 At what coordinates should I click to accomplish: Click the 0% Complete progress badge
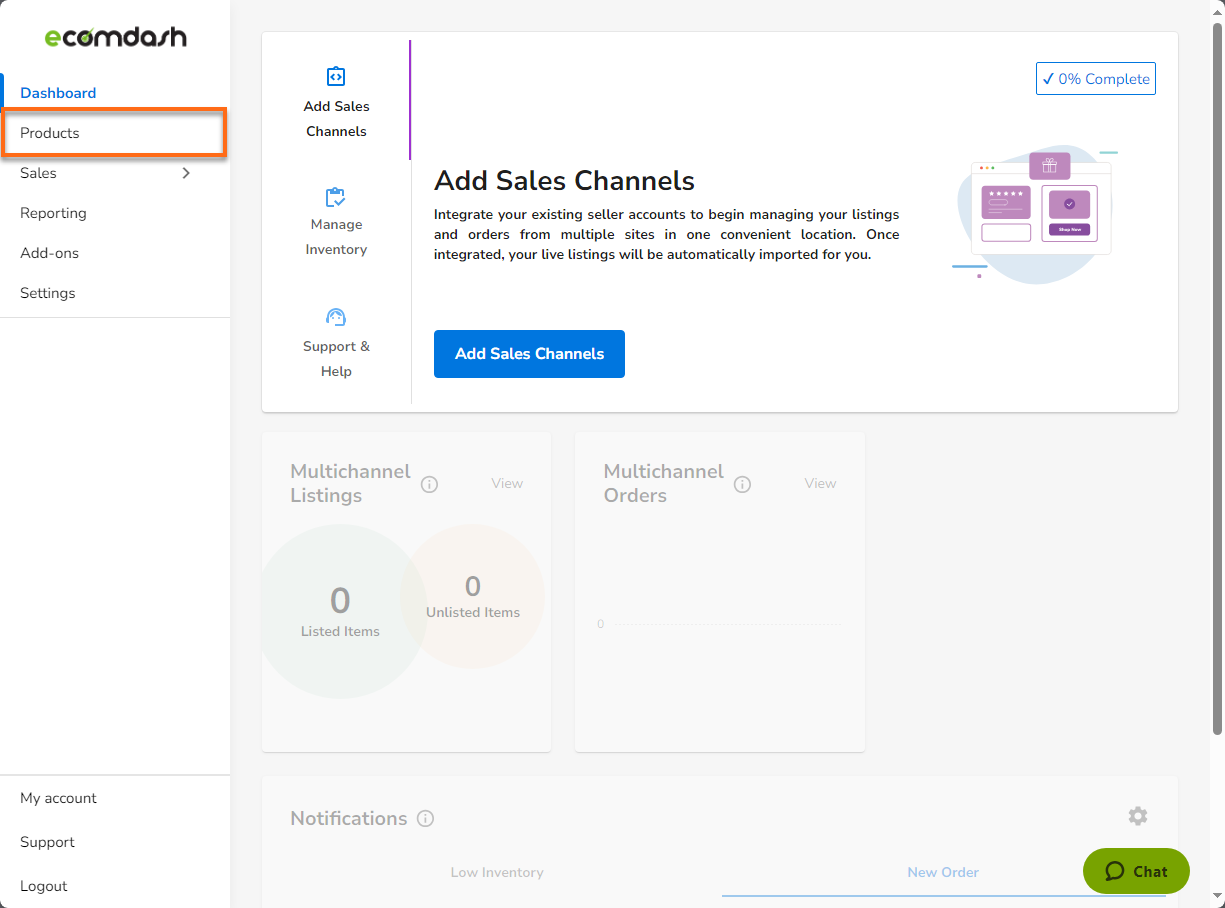click(x=1095, y=78)
